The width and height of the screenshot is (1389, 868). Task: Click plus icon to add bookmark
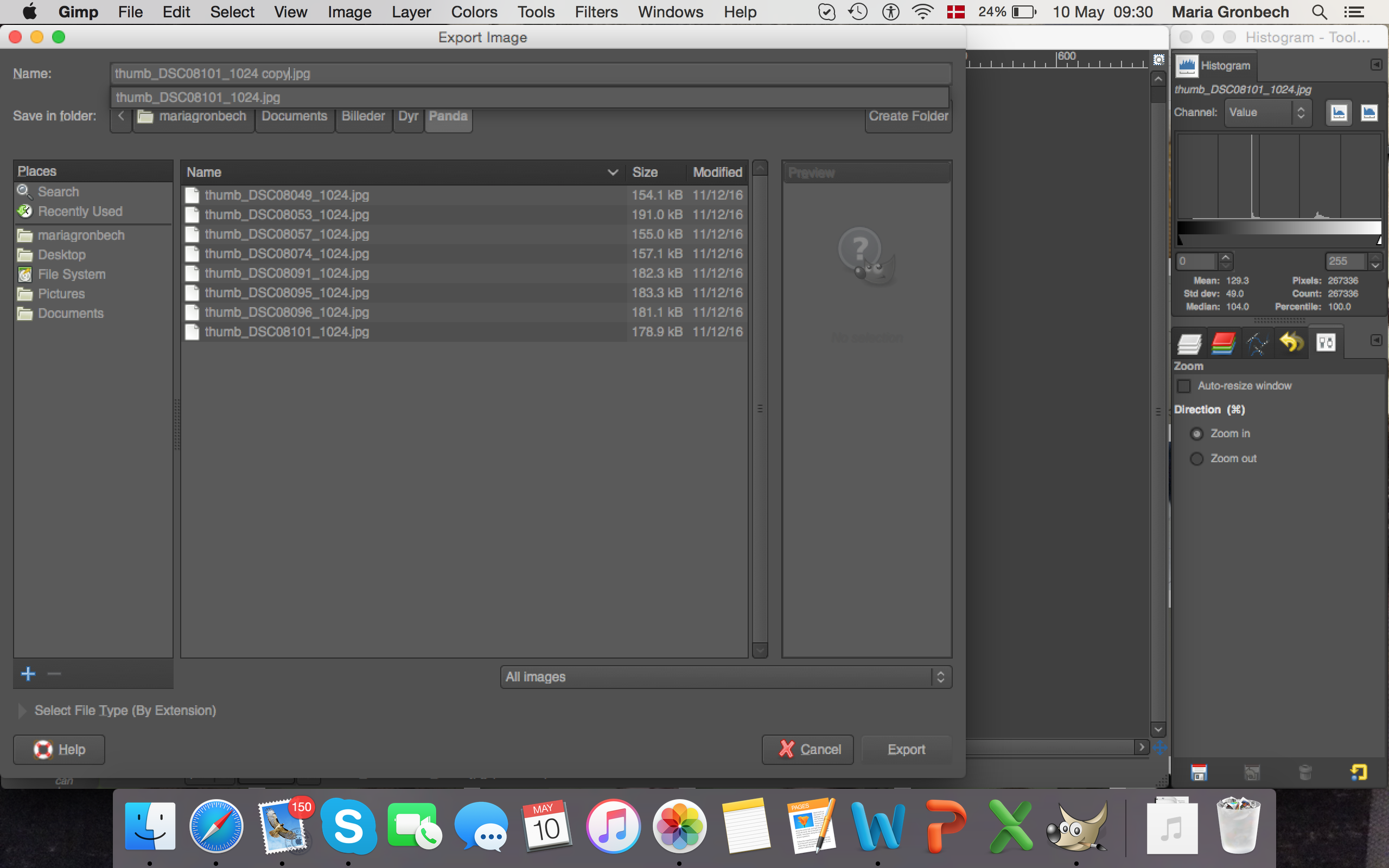tap(28, 674)
